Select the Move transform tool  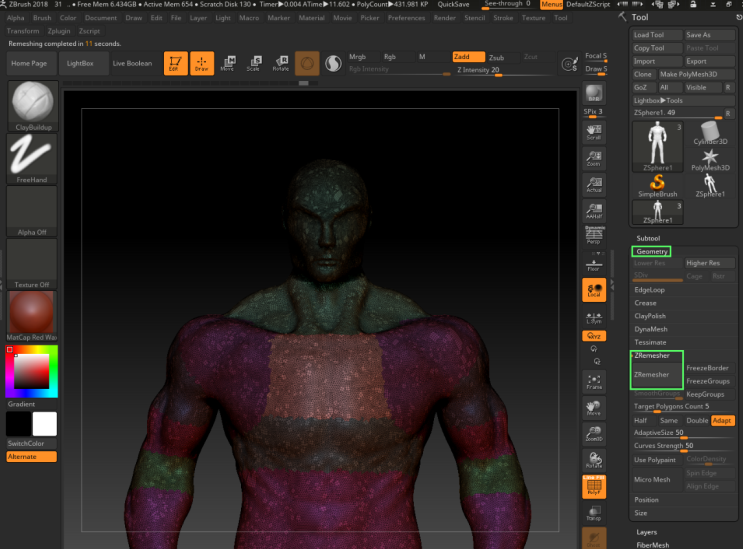click(228, 63)
